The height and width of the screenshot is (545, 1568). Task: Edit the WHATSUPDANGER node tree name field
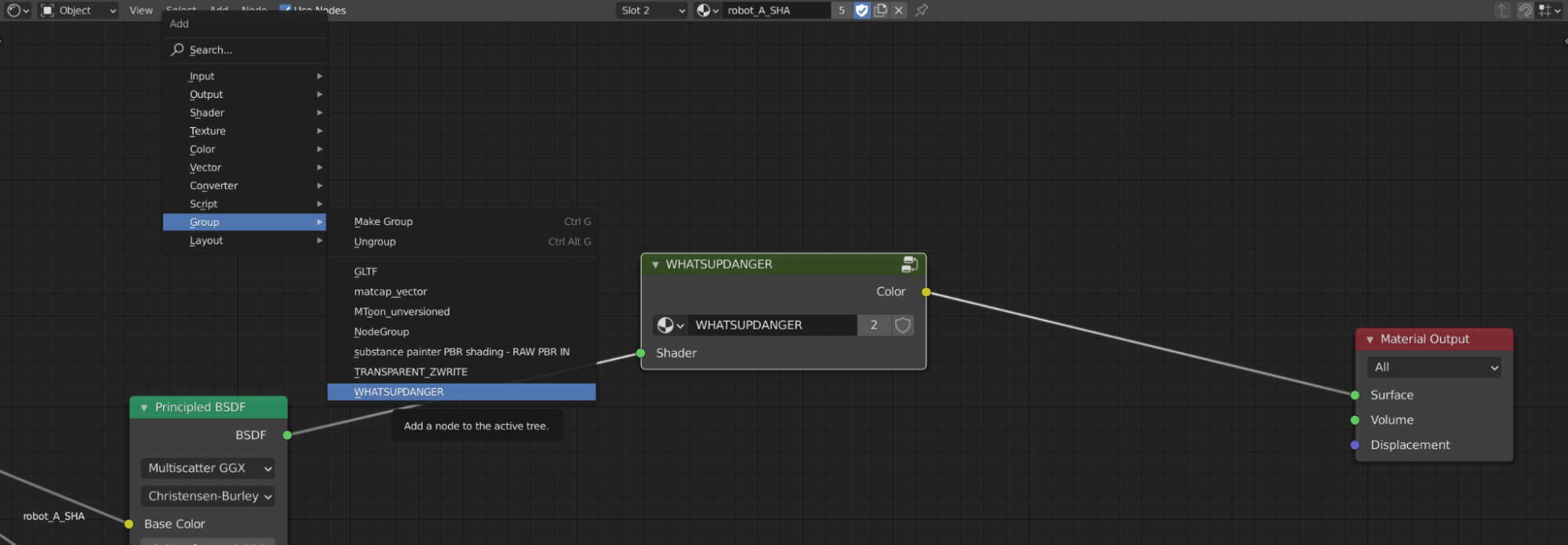[772, 325]
